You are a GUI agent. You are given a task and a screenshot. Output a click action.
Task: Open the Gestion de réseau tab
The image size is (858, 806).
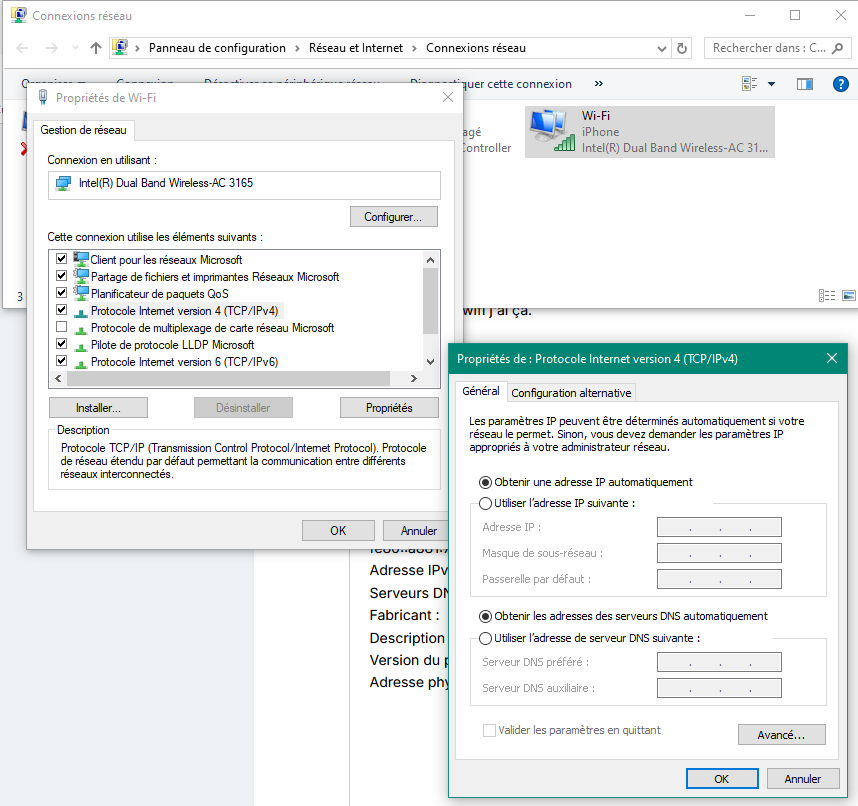[83, 130]
